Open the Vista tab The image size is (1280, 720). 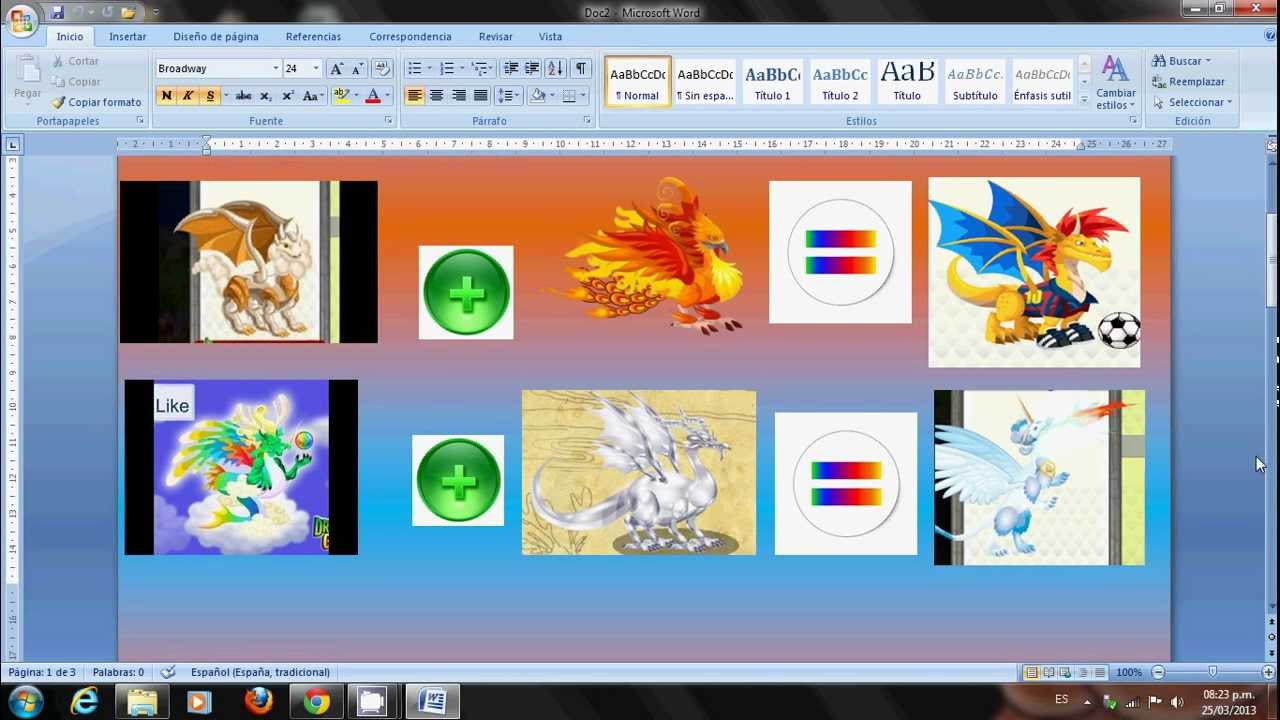point(550,36)
